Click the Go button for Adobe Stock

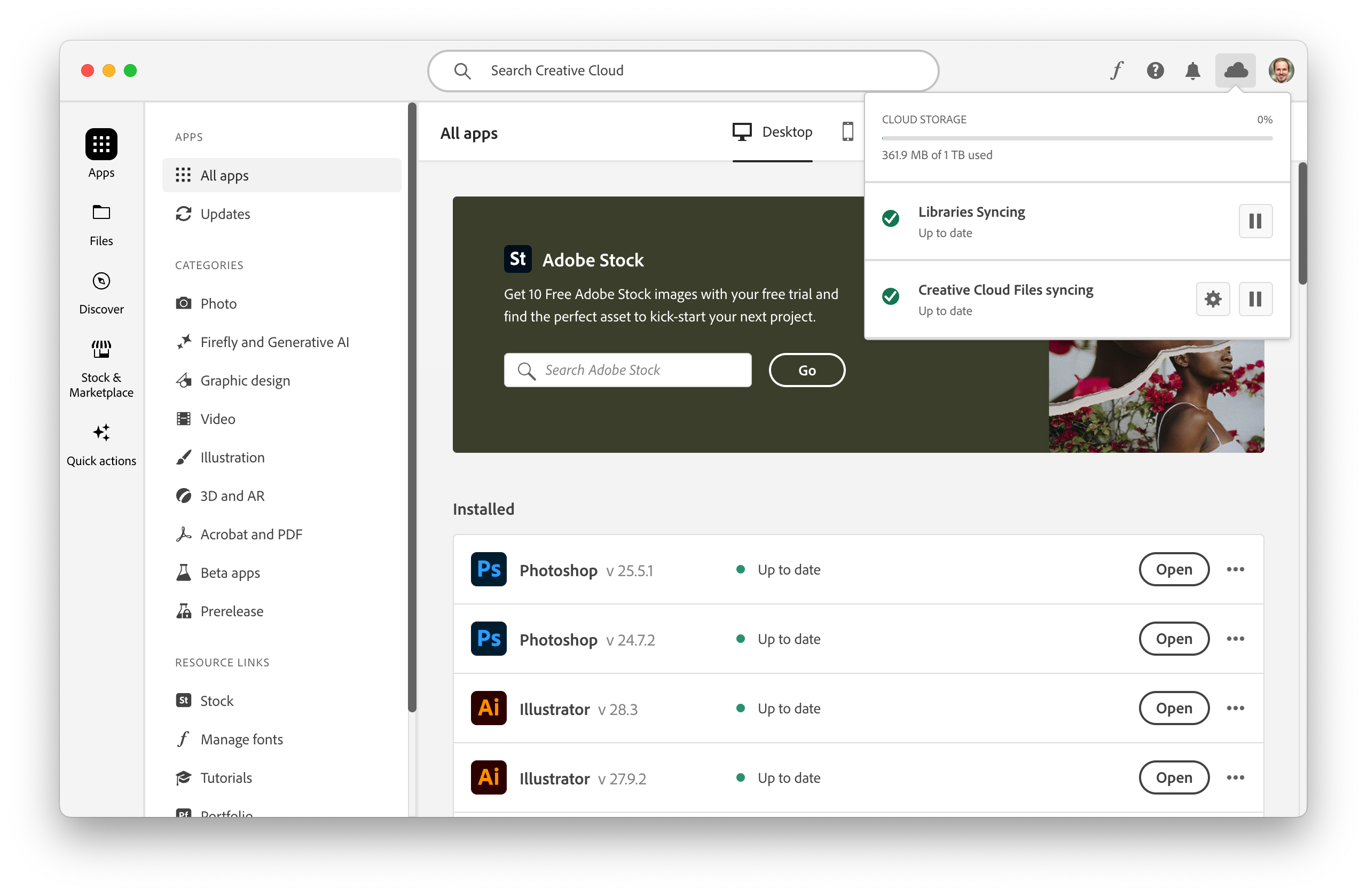(x=806, y=371)
